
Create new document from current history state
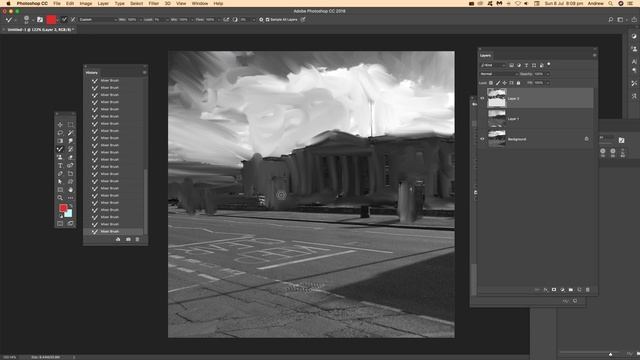pyautogui.click(x=118, y=240)
